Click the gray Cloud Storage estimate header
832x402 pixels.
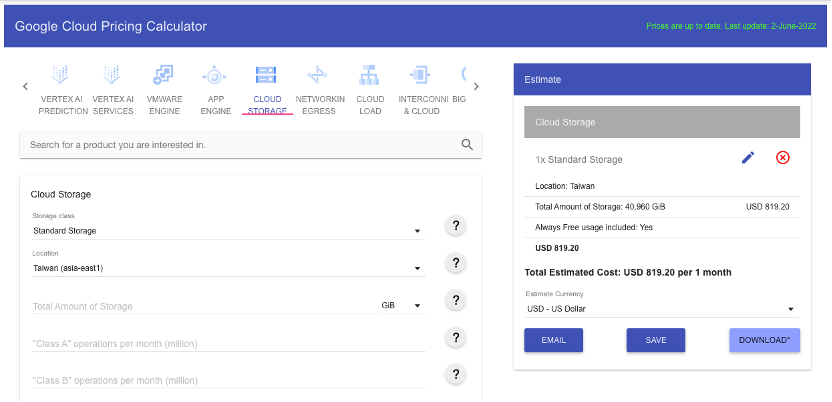(x=662, y=122)
